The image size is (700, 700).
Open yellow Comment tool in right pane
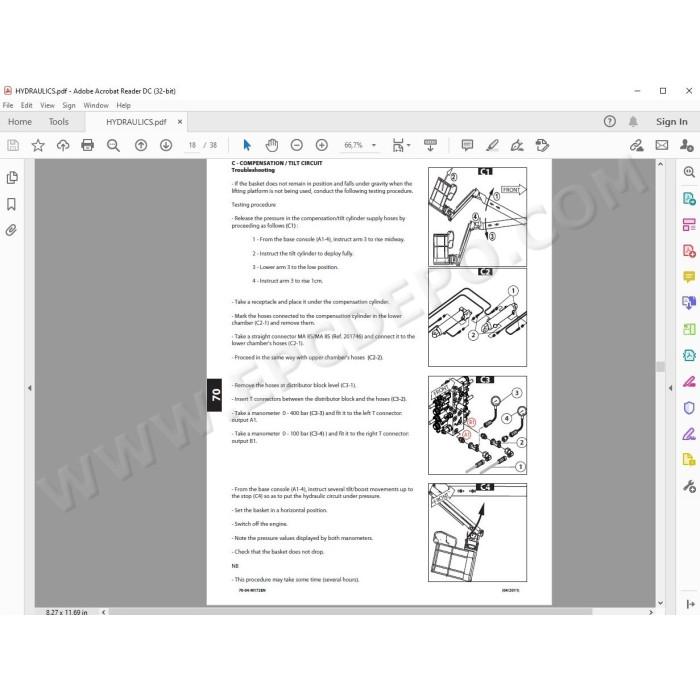[689, 277]
